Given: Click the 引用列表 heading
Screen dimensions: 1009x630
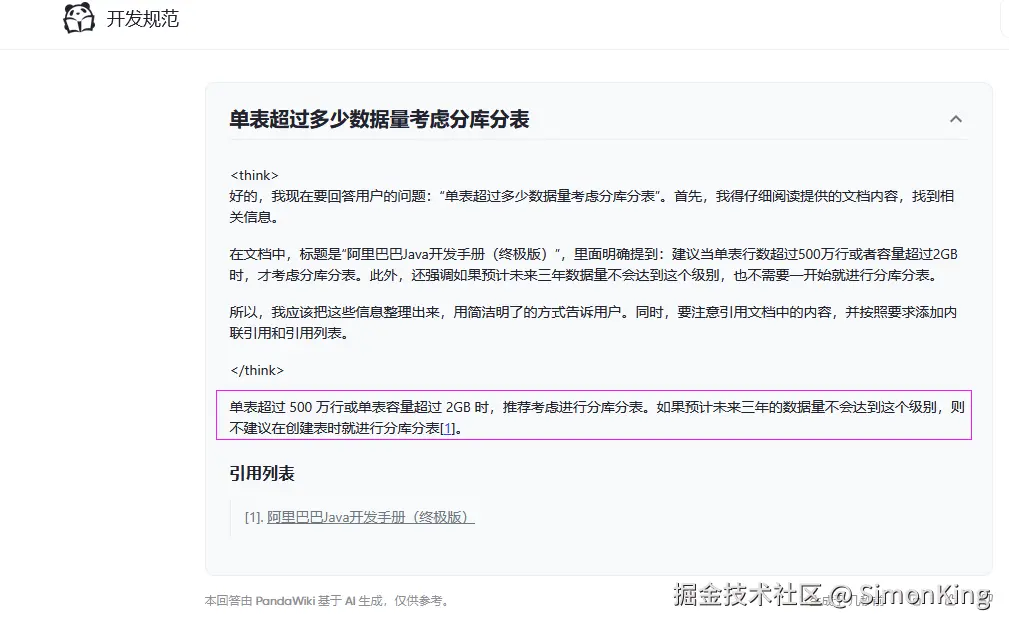Looking at the screenshot, I should (262, 474).
